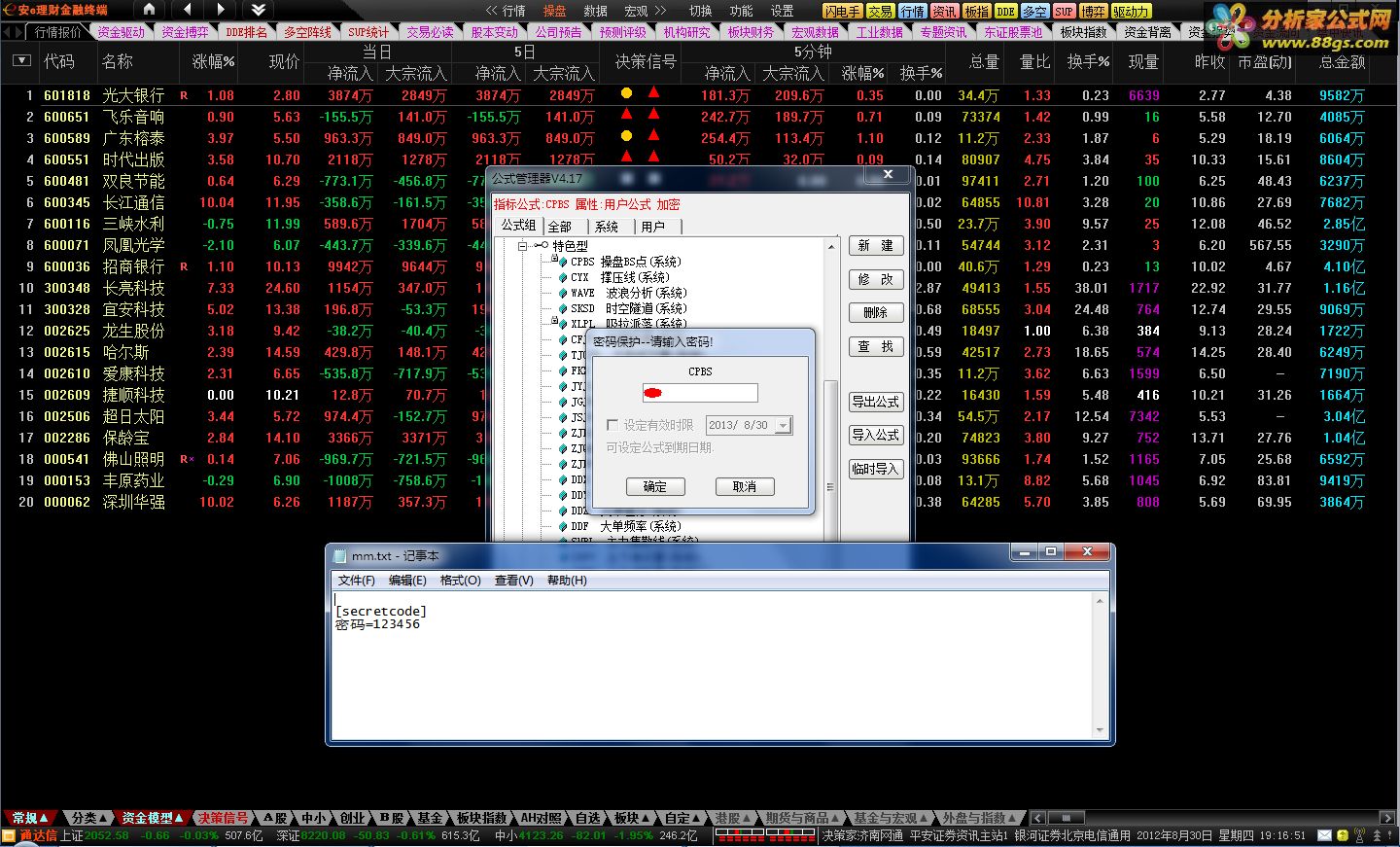Screen dimensions: 1400x847
Task: Click the 临时导入 button
Action: click(x=876, y=469)
